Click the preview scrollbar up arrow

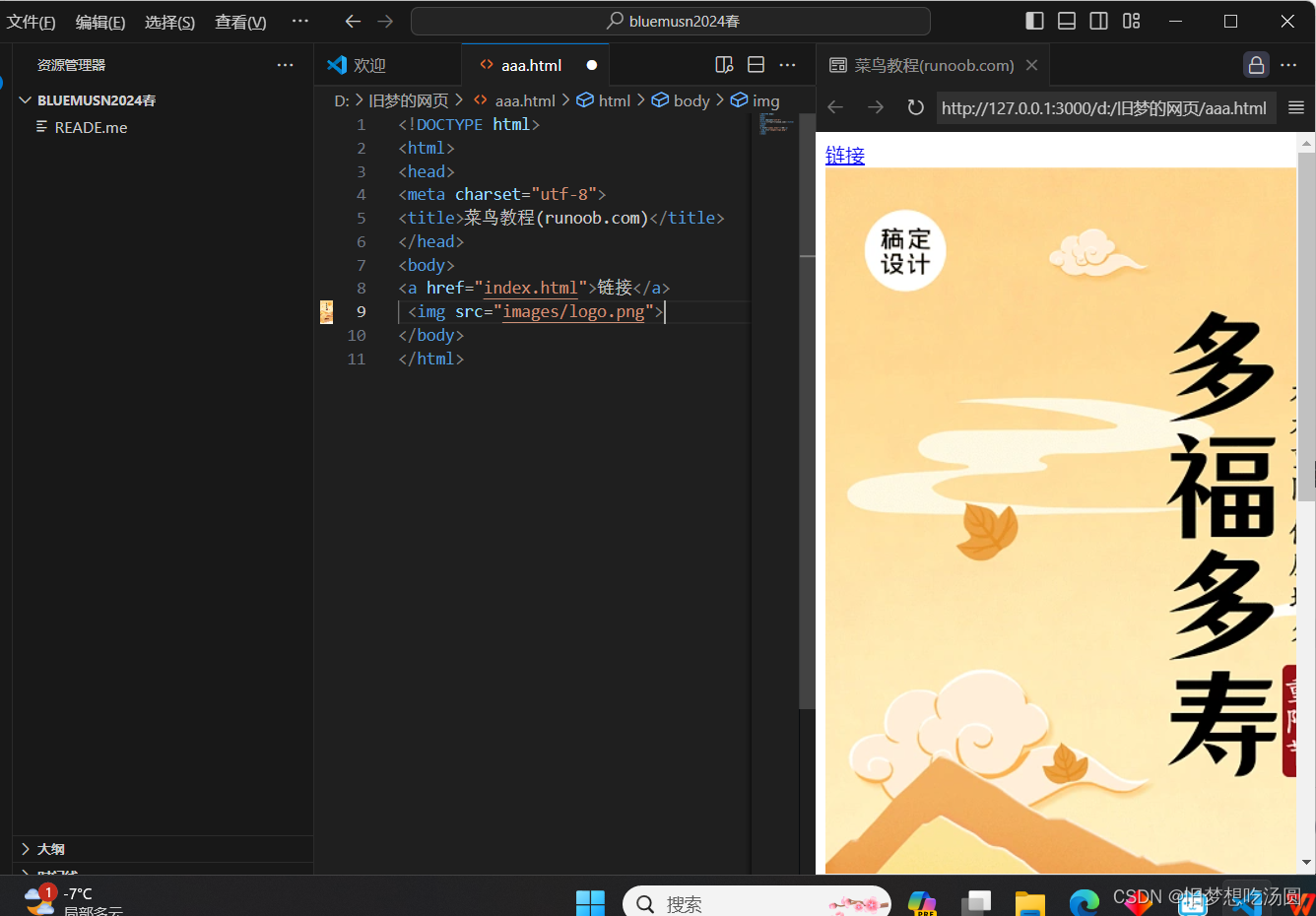(x=1306, y=143)
